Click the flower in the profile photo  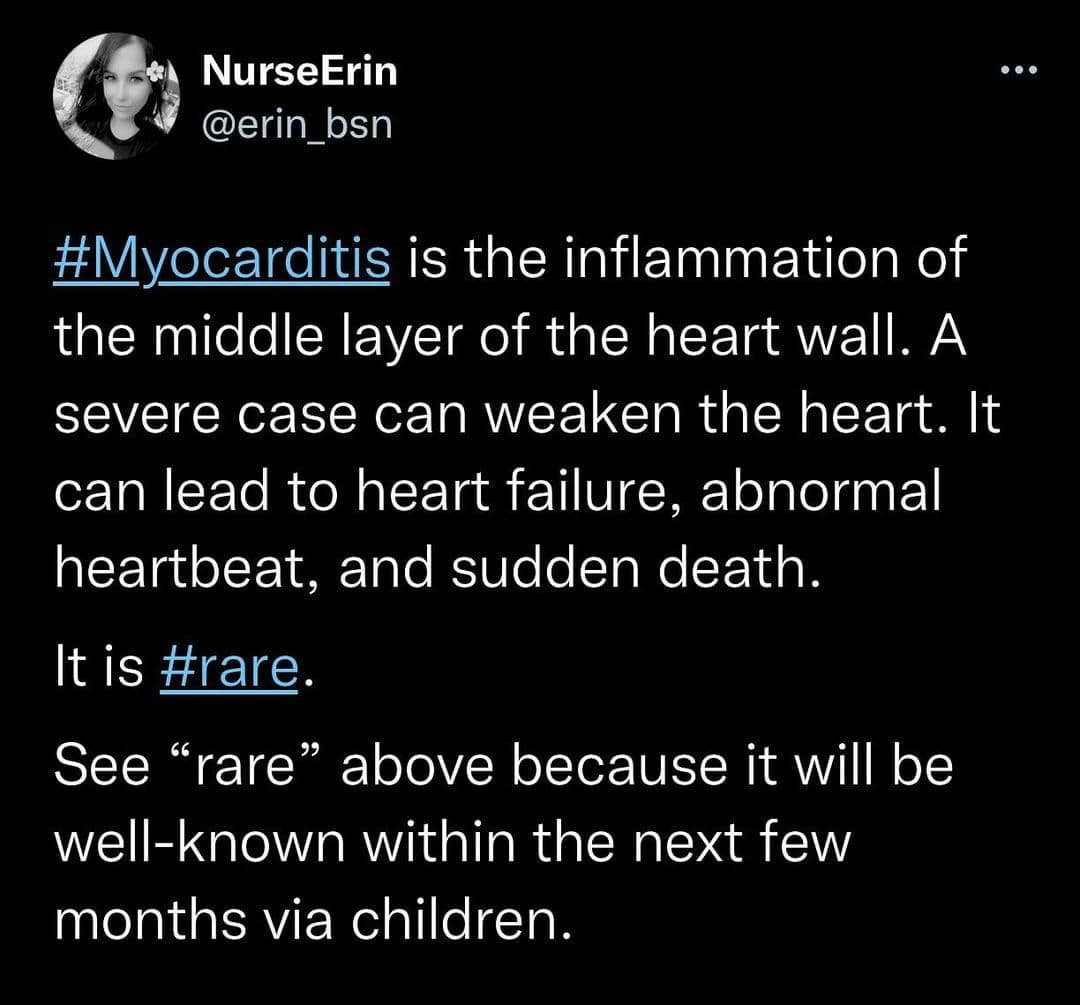click(x=157, y=70)
